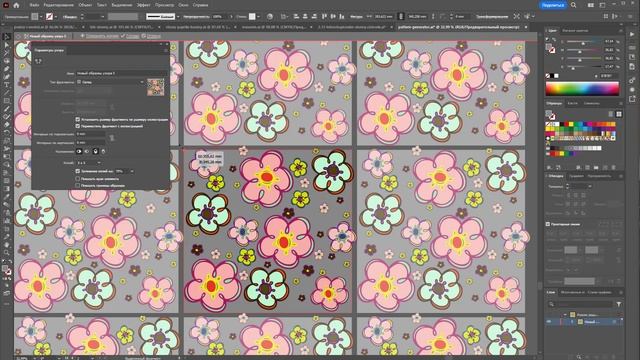Viewport: 640px width, 360px height.
Task: Switch to the Brushes tab beside Swatches
Action: (572, 103)
